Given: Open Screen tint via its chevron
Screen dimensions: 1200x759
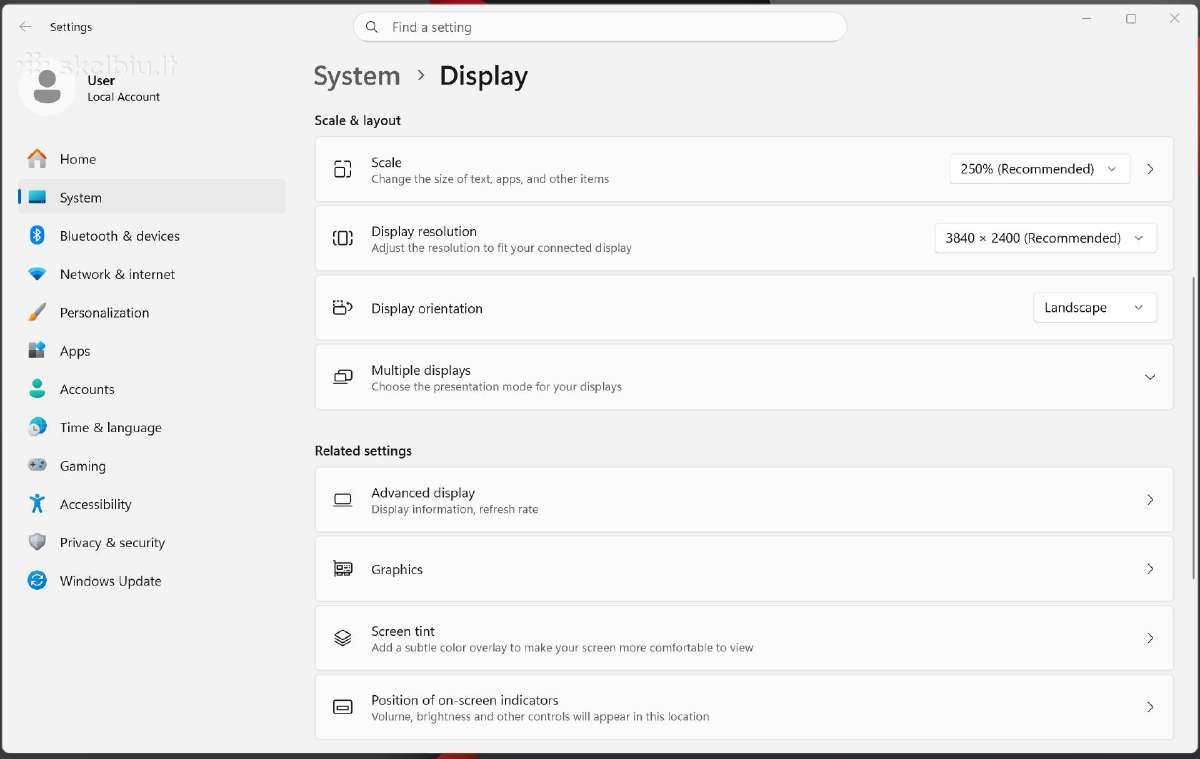Looking at the screenshot, I should [x=1150, y=638].
